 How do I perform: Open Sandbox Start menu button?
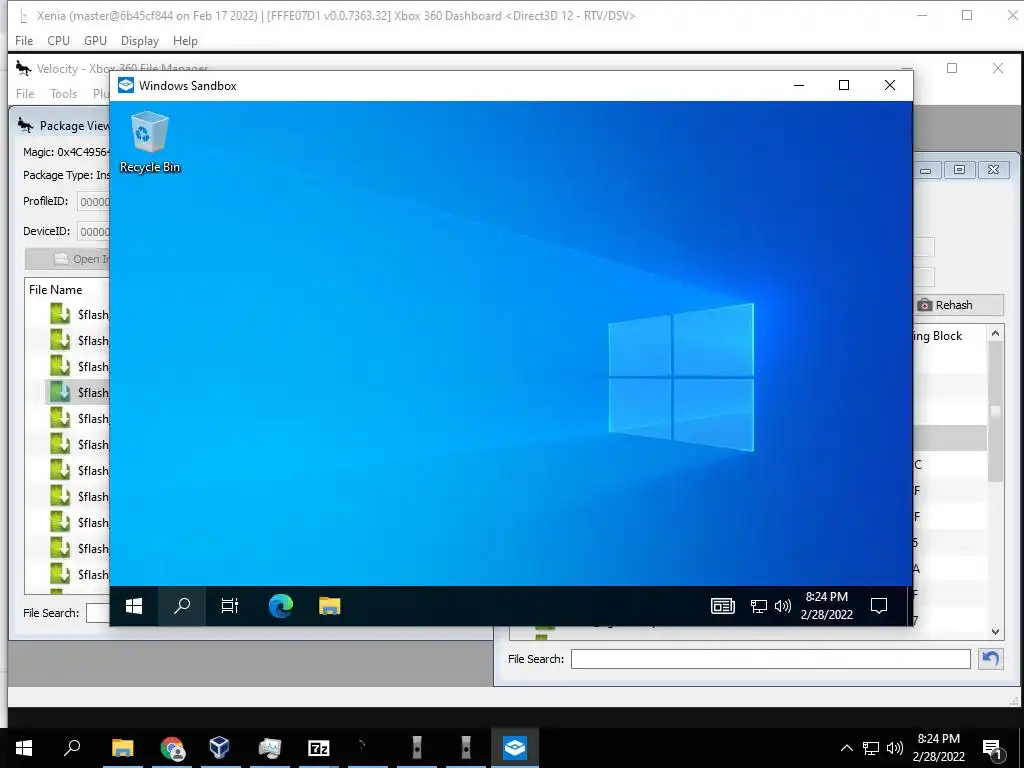pyautogui.click(x=134, y=606)
